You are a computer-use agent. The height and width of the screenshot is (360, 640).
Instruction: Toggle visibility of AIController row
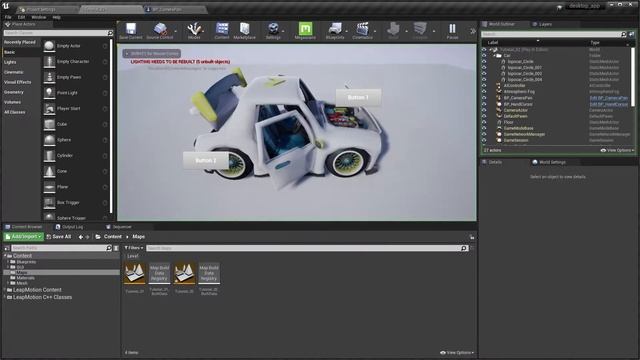click(484, 86)
